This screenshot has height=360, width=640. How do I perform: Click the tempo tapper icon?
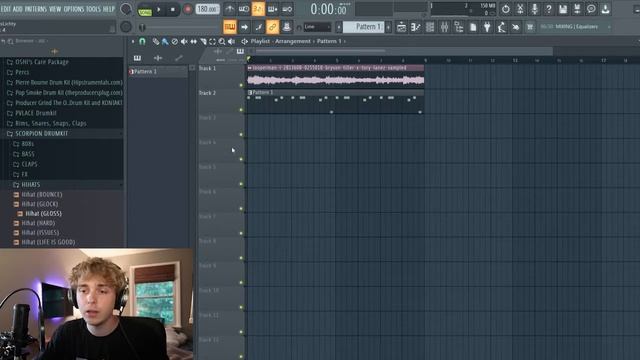coord(501,27)
